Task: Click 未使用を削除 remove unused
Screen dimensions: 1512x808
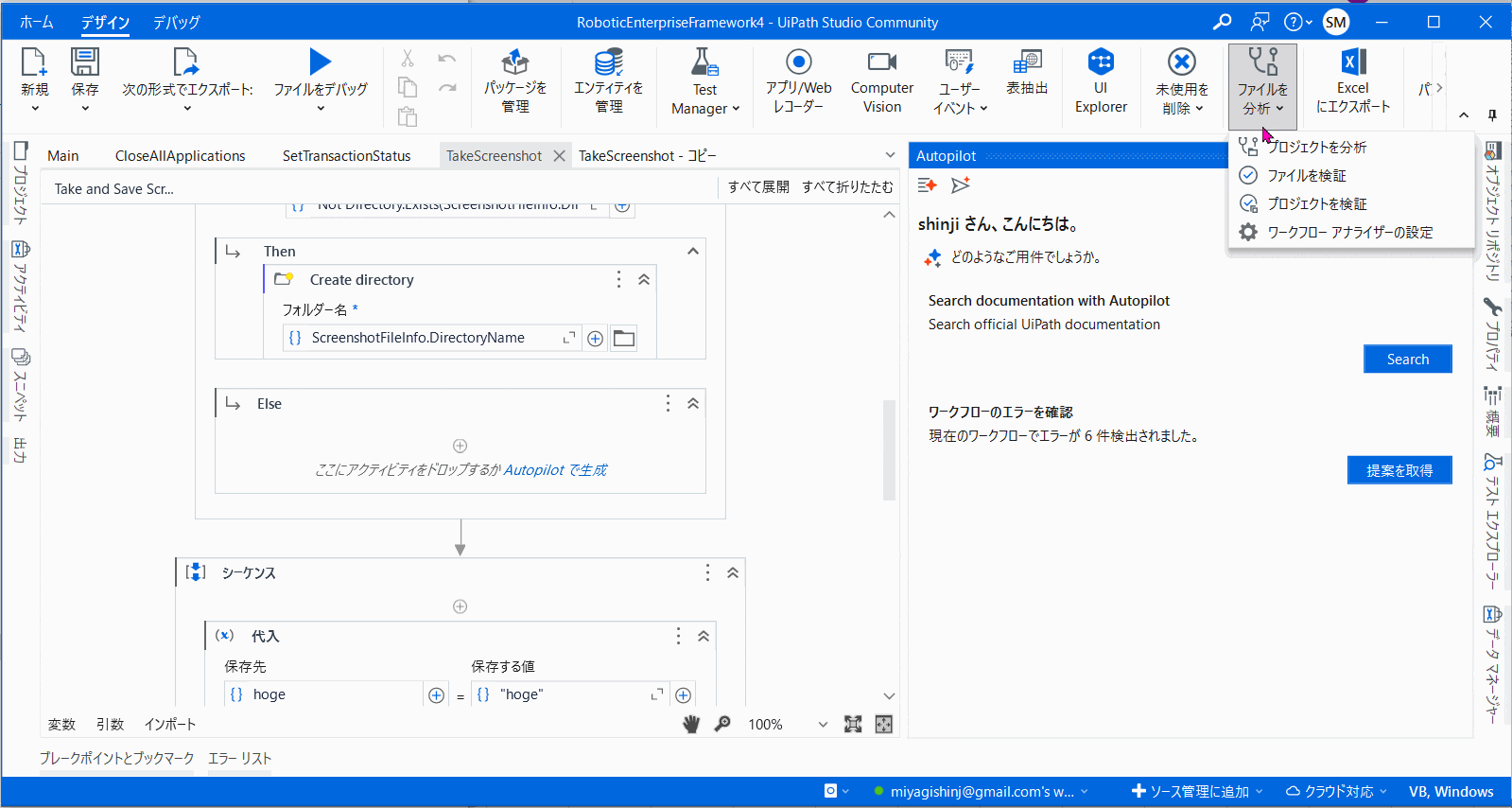Action: [1182, 81]
